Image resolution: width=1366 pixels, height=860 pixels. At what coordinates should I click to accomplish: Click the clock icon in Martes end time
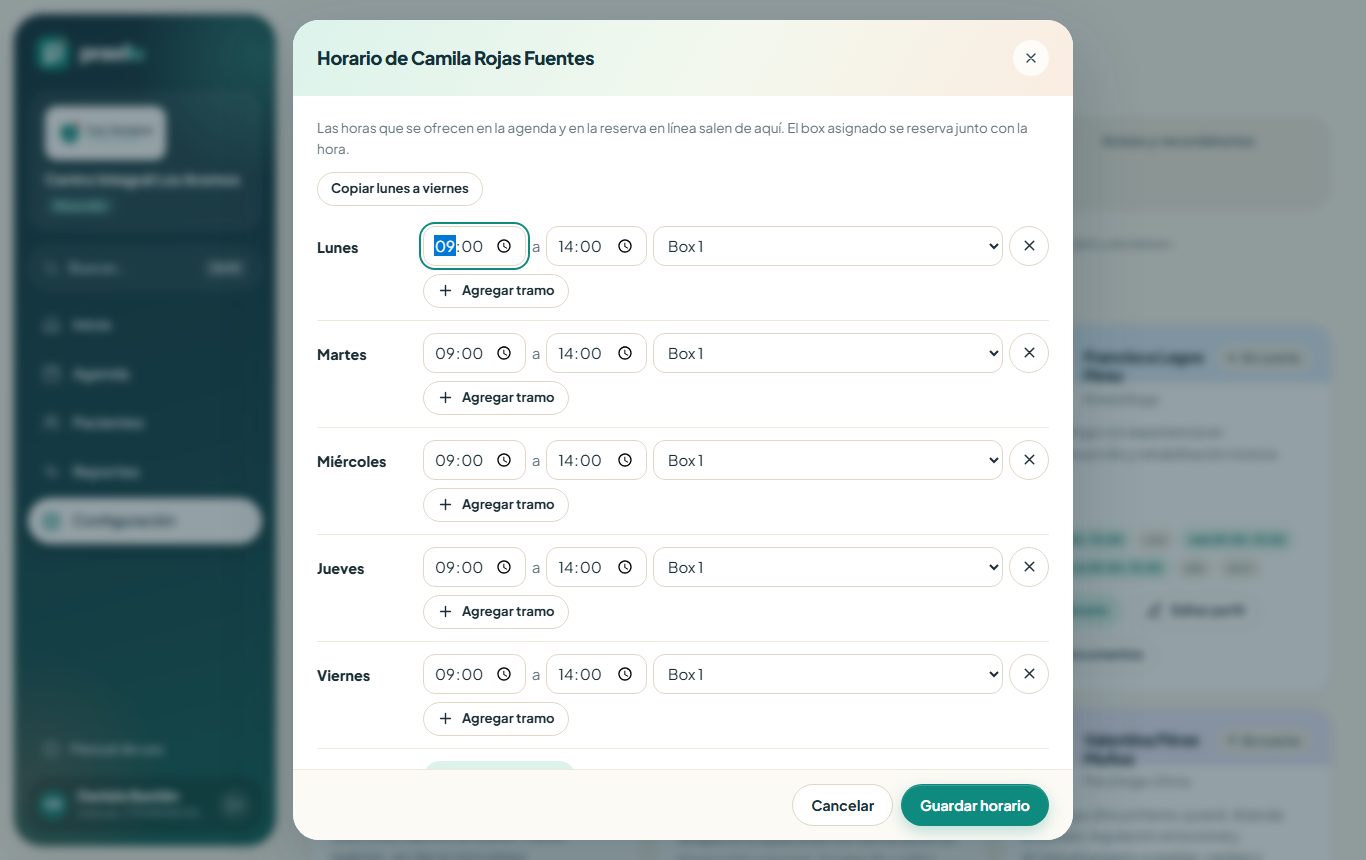click(x=625, y=353)
